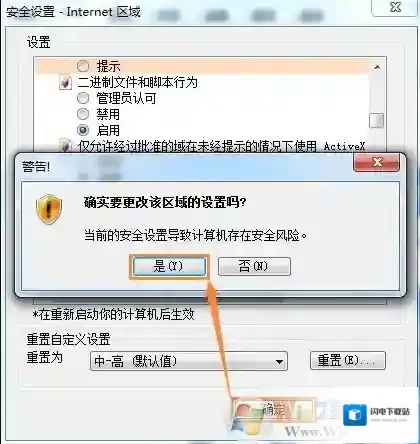This screenshot has height=444, width=420.
Task: Click the settings list scroll-up arrow
Action: click(377, 67)
